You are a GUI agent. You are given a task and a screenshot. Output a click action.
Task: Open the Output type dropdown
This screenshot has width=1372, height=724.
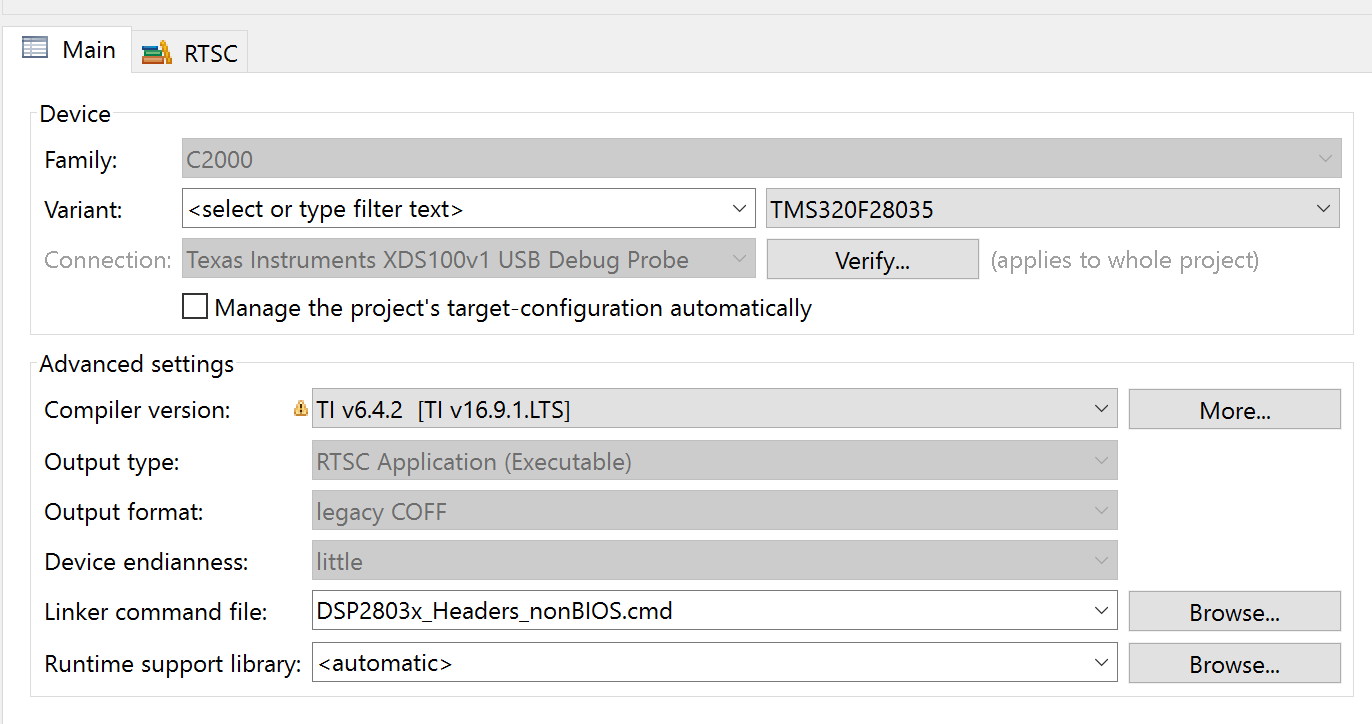714,461
